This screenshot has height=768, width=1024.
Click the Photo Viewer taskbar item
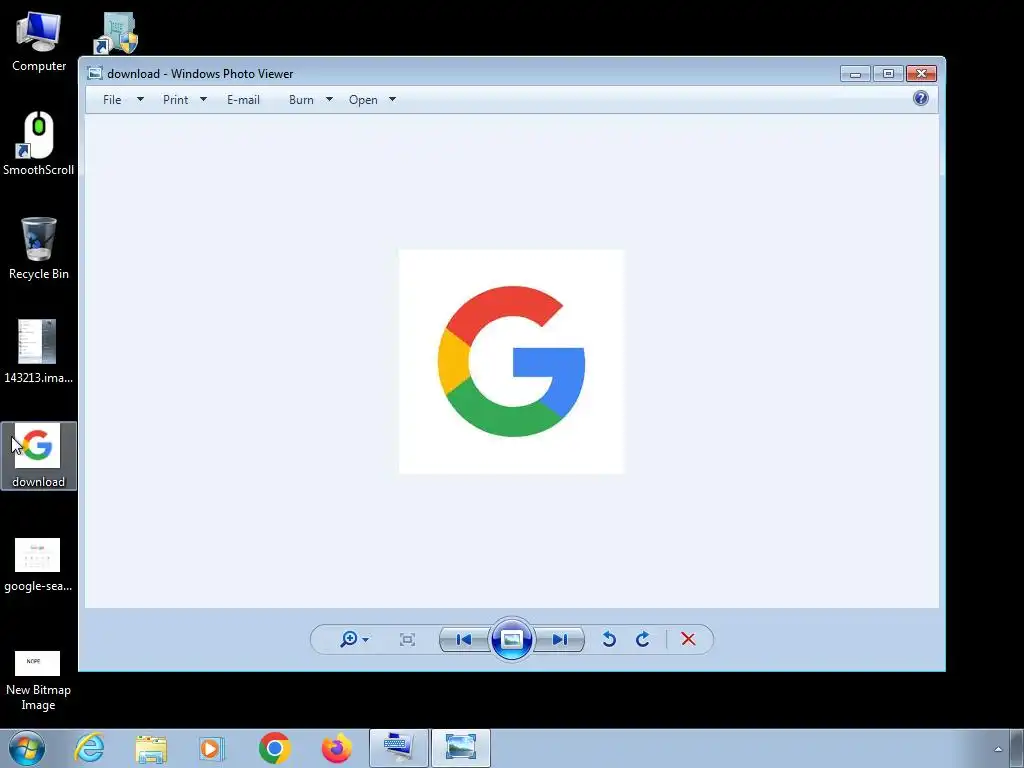click(x=460, y=748)
